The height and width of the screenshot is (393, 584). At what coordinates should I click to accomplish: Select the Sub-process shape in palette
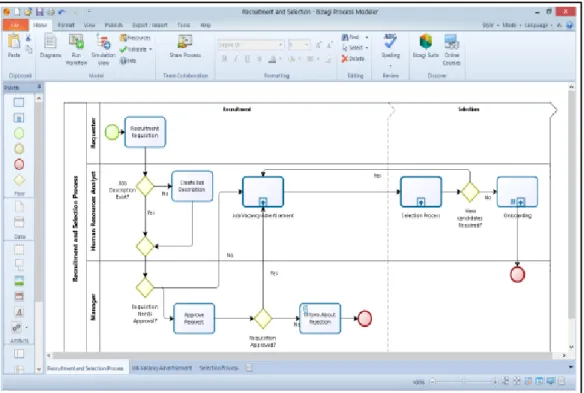click(19, 118)
